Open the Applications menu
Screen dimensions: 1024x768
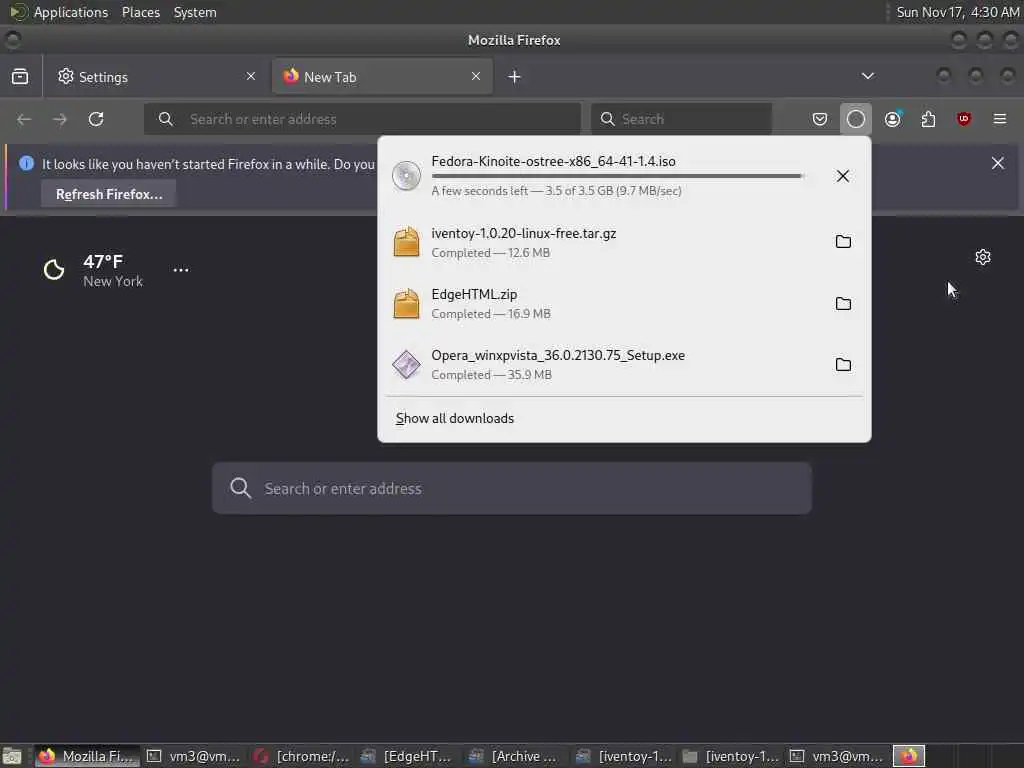click(x=71, y=12)
